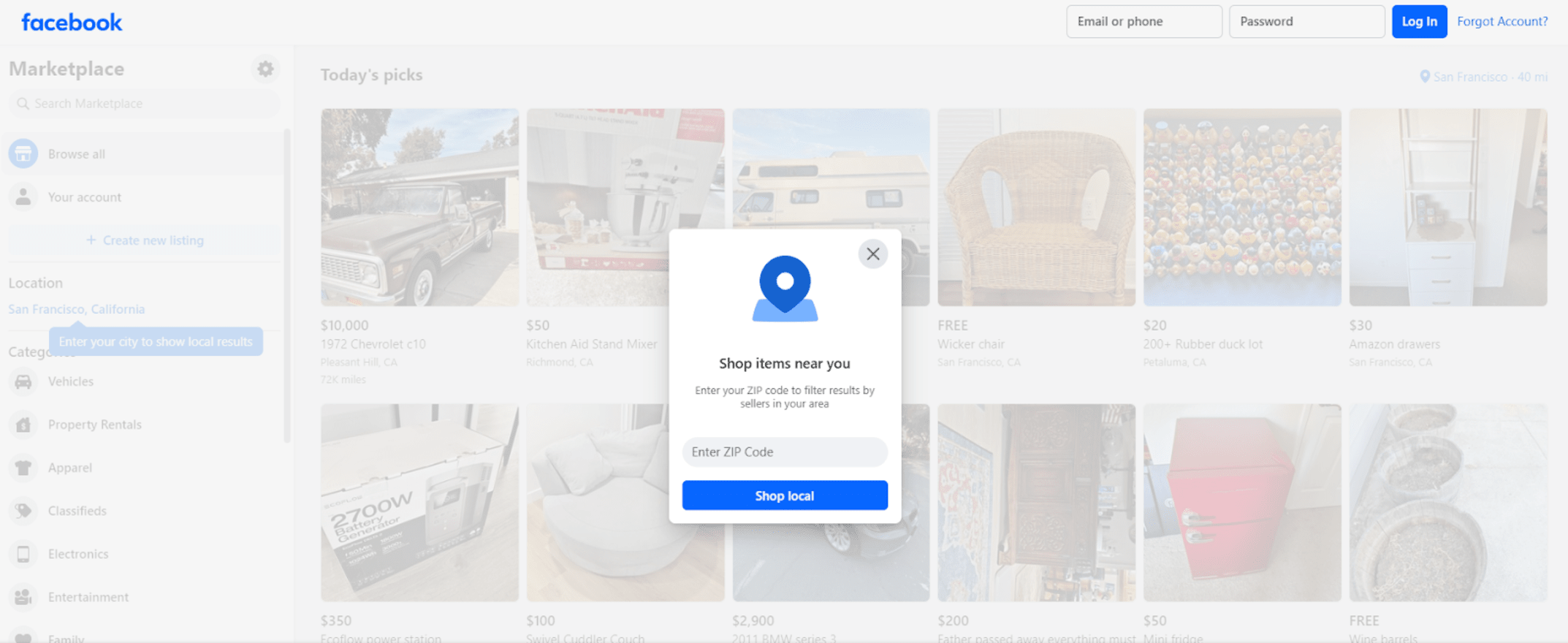
Task: Open the 200+ Rubber duck lot photo
Action: pyautogui.click(x=1242, y=208)
